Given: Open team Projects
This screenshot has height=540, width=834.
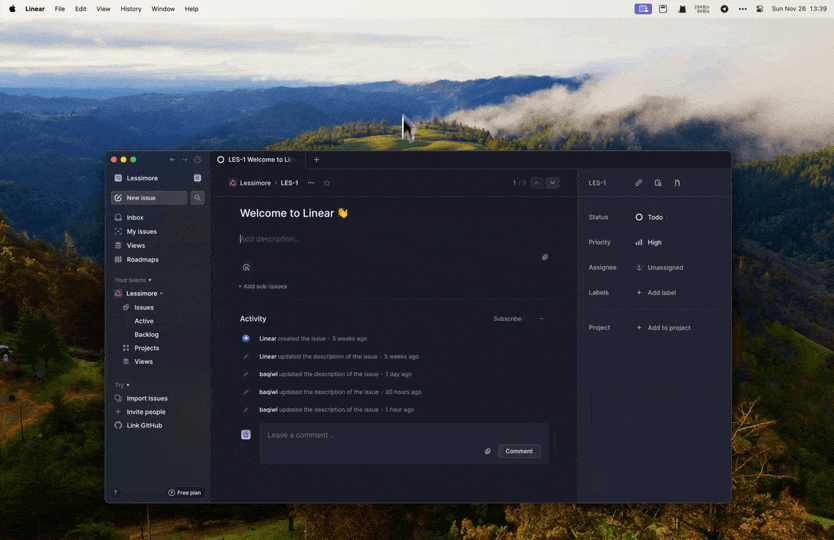Looking at the screenshot, I should click(x=146, y=348).
